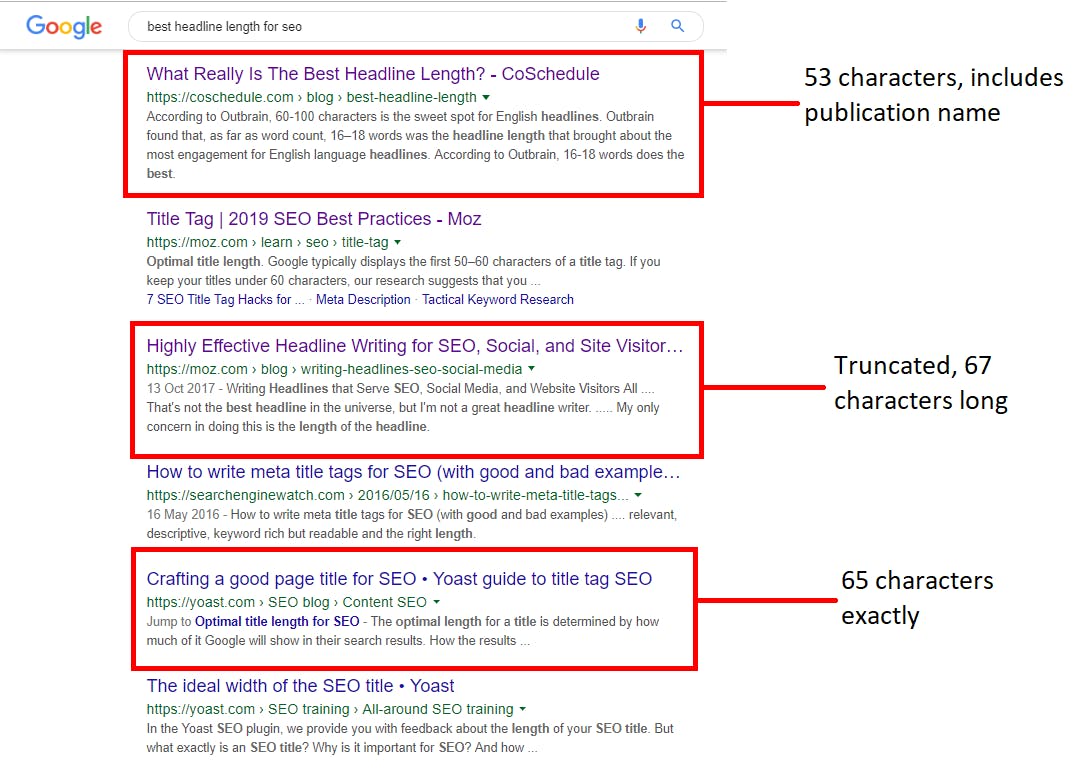Image resolution: width=1087 pixels, height=780 pixels.
Task: Click Optimal title length for SEO jump link
Action: pyautogui.click(x=277, y=621)
